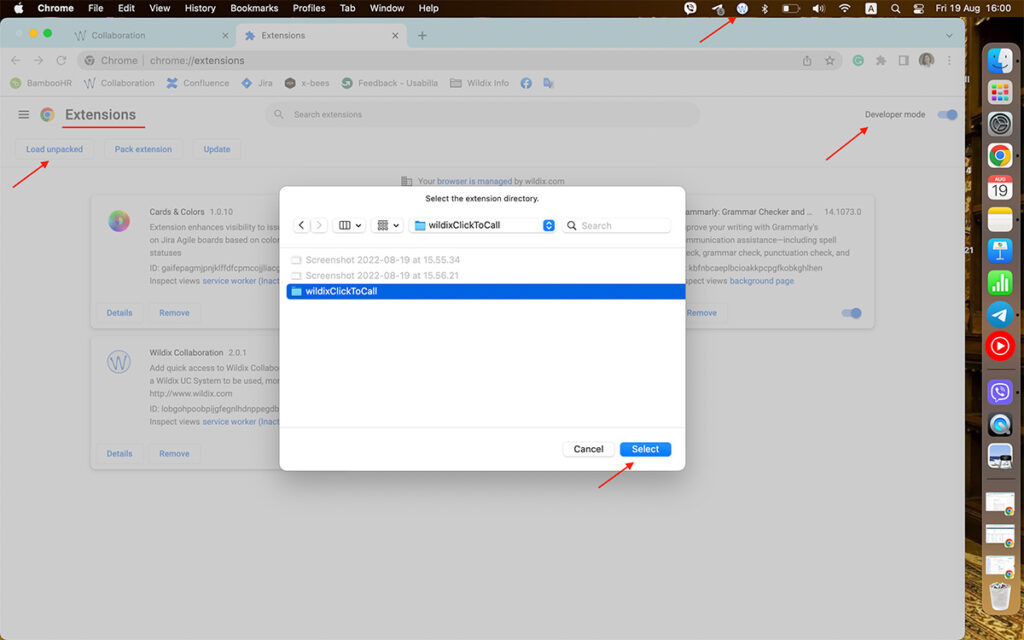Click the Cancel button in dialog
The height and width of the screenshot is (640, 1024).
pos(588,449)
